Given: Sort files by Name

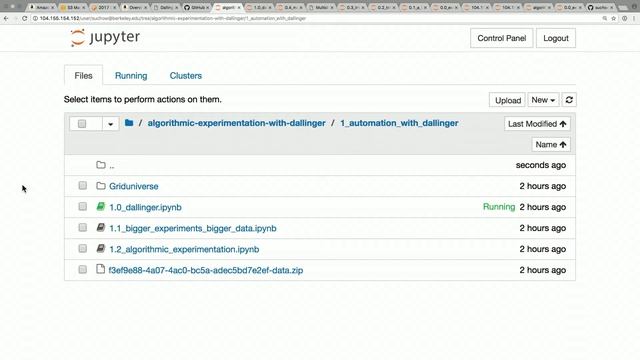Looking at the screenshot, I should tap(551, 144).
